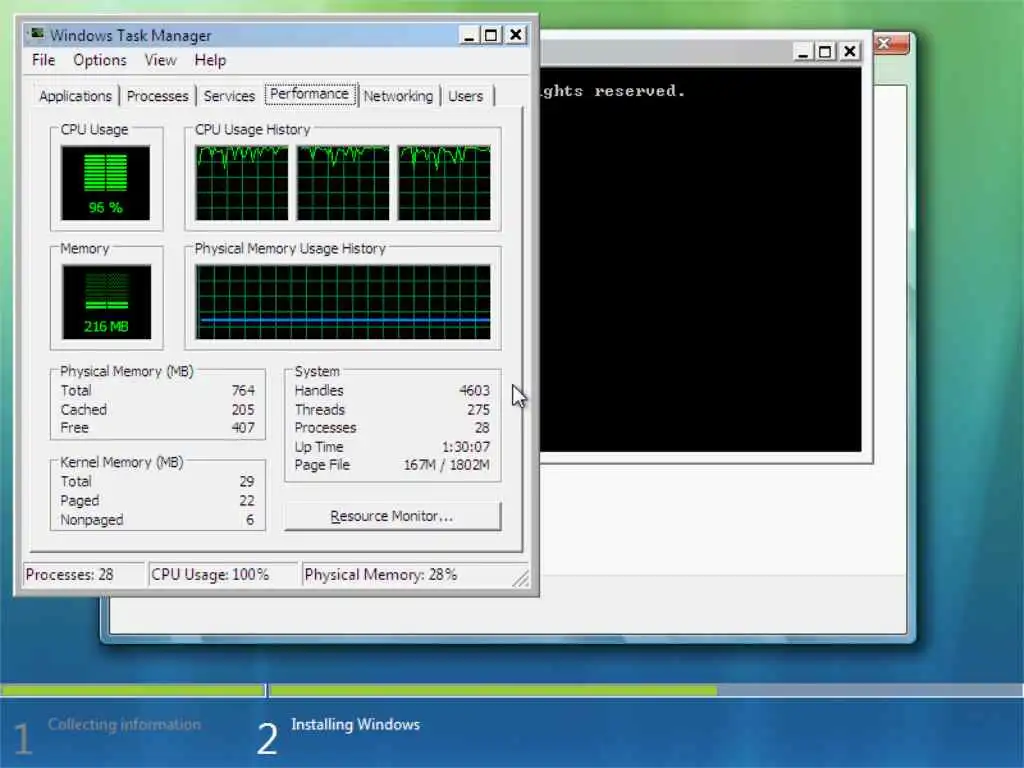Click the Memory 216 MB gauge
The height and width of the screenshot is (768, 1024).
(x=106, y=302)
